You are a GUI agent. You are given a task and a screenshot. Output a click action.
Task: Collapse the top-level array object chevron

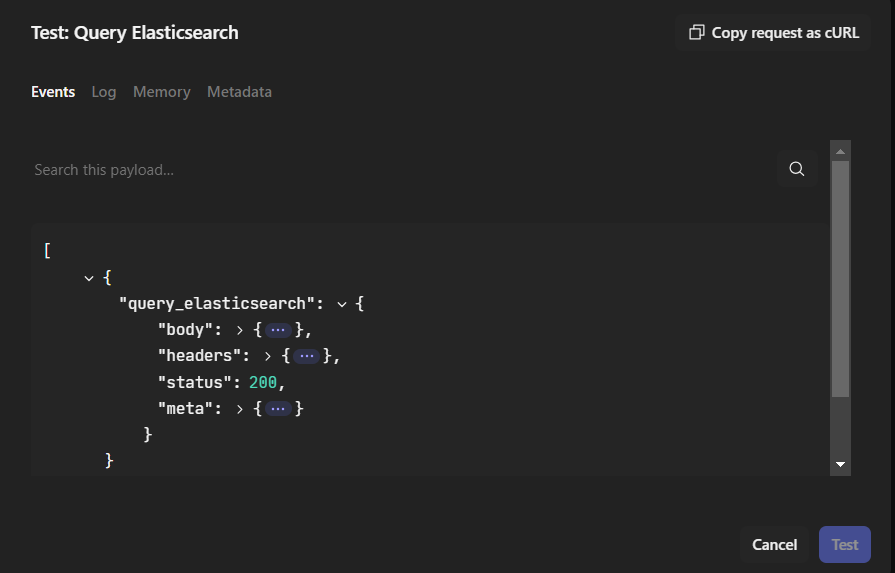(x=90, y=277)
